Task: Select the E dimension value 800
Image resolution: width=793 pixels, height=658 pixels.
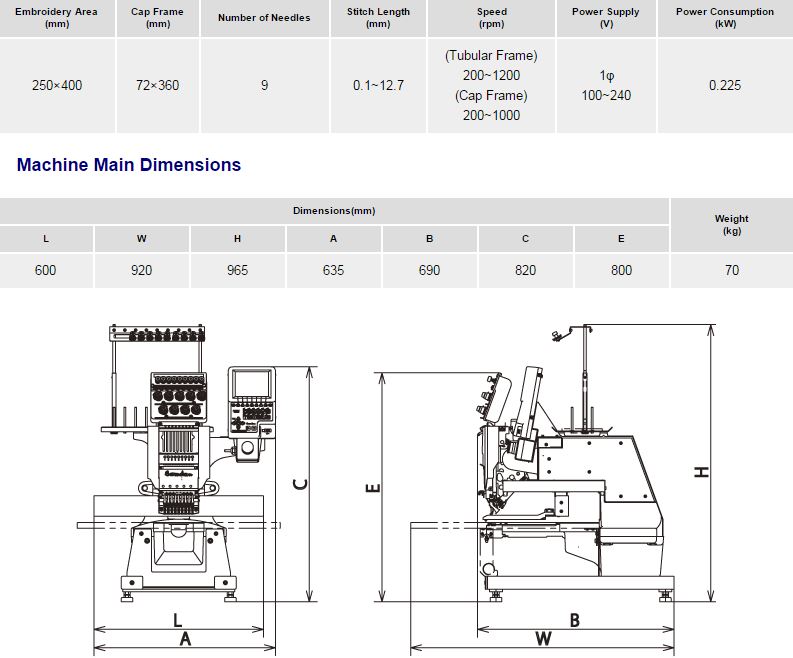Action: [x=621, y=270]
